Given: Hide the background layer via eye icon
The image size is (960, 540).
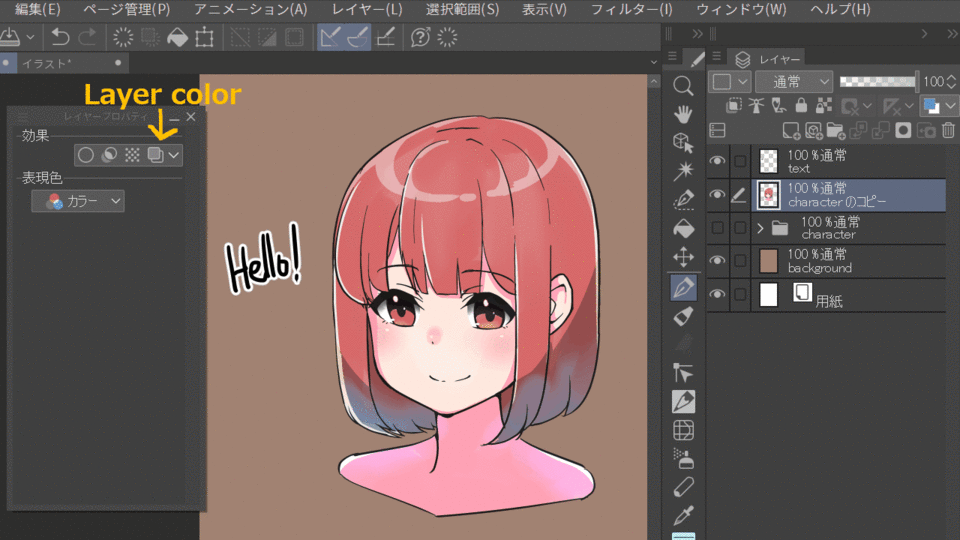Looking at the screenshot, I should (x=717, y=261).
